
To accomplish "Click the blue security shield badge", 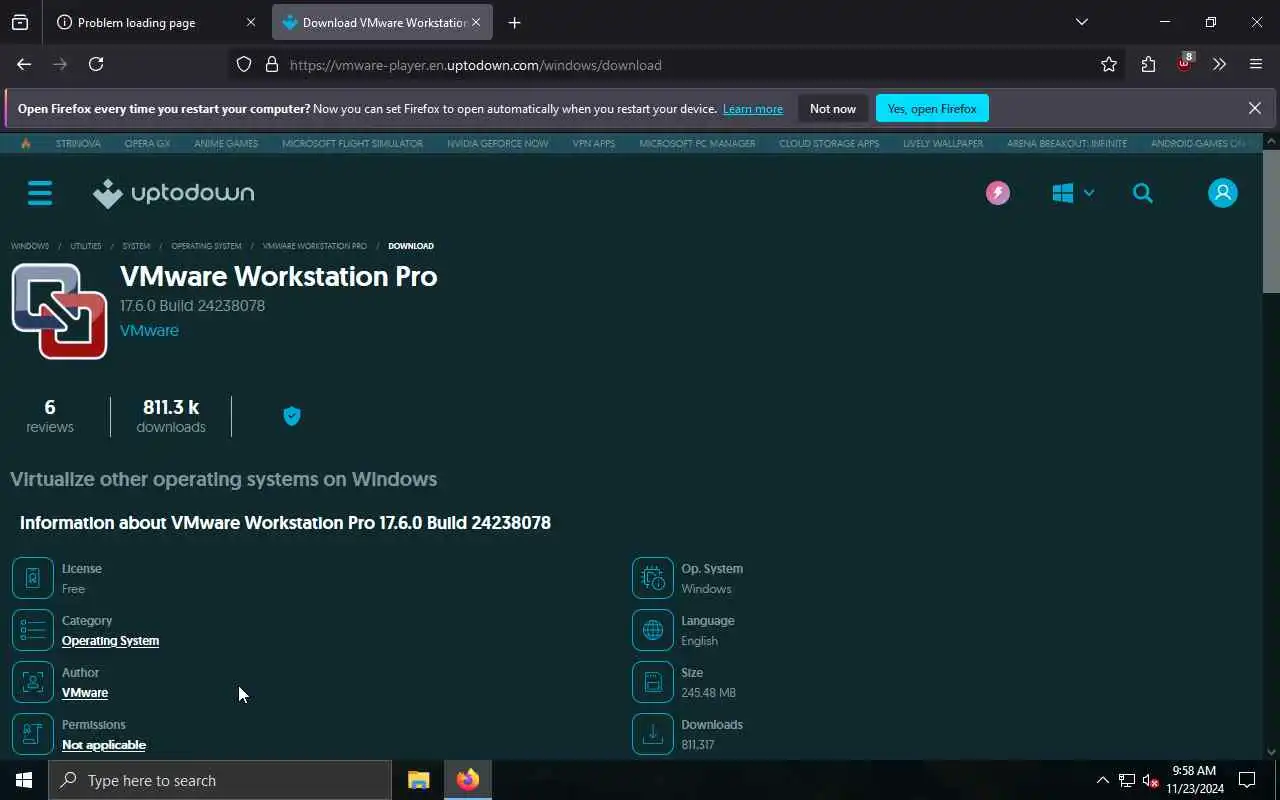I will coord(292,416).
